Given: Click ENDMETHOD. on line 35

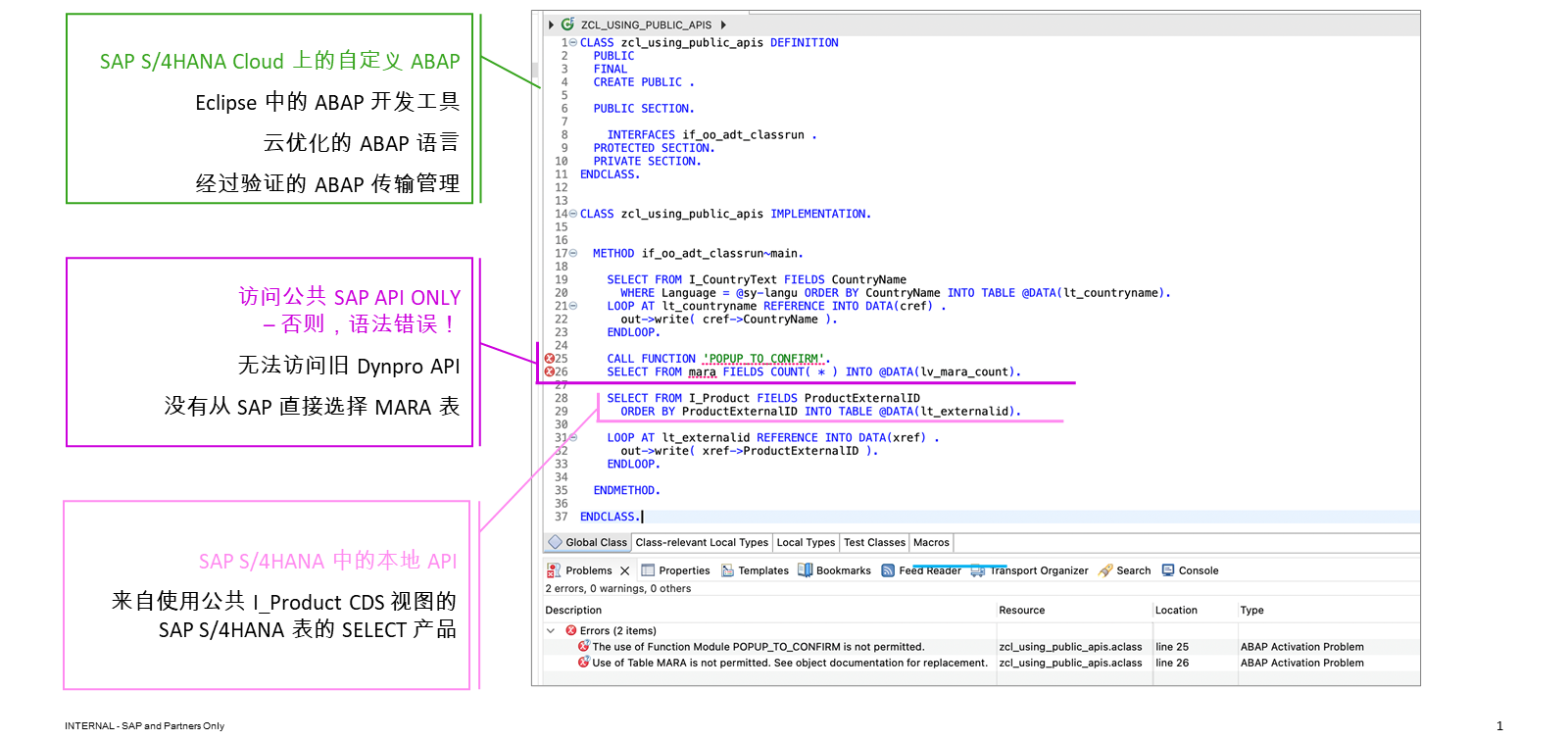Looking at the screenshot, I should coord(627,490).
